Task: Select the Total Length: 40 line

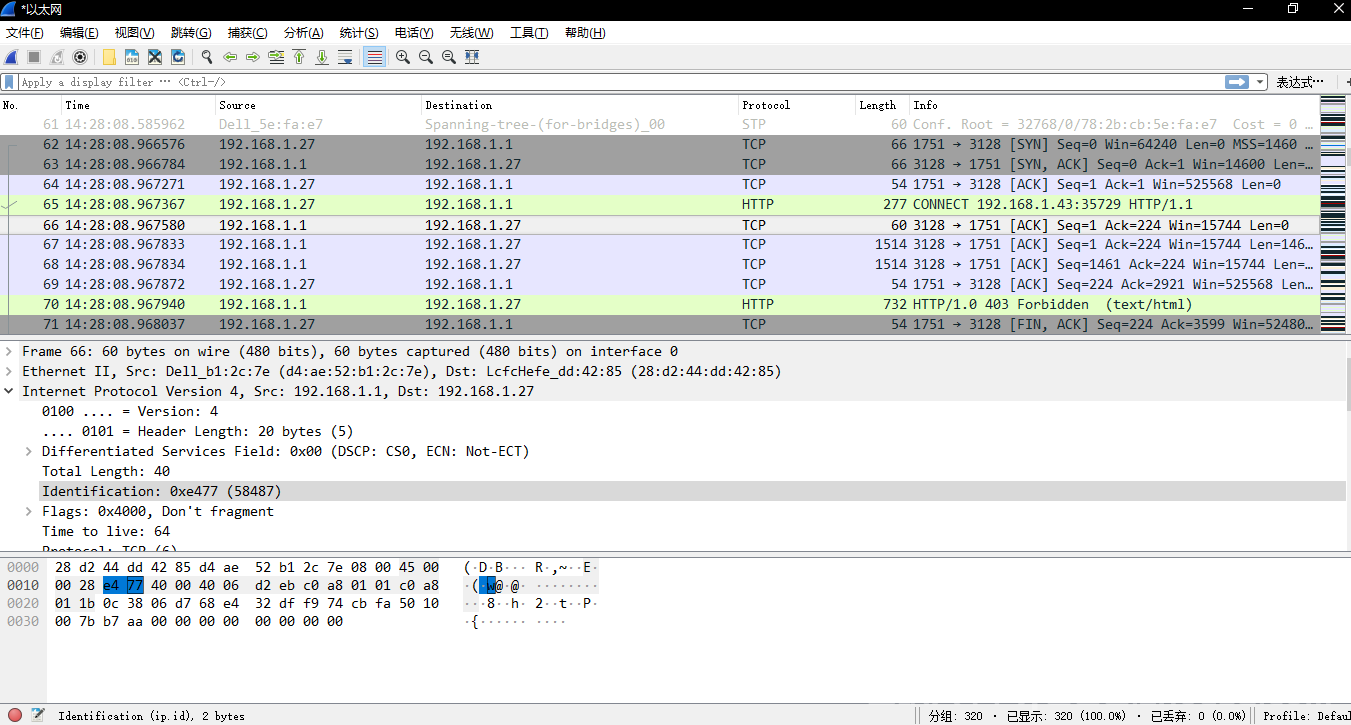Action: (x=106, y=471)
